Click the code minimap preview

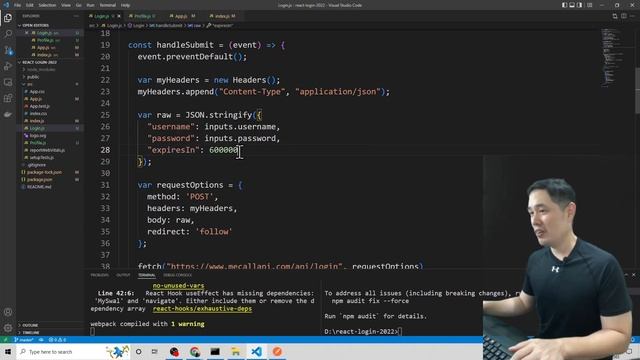[611, 57]
